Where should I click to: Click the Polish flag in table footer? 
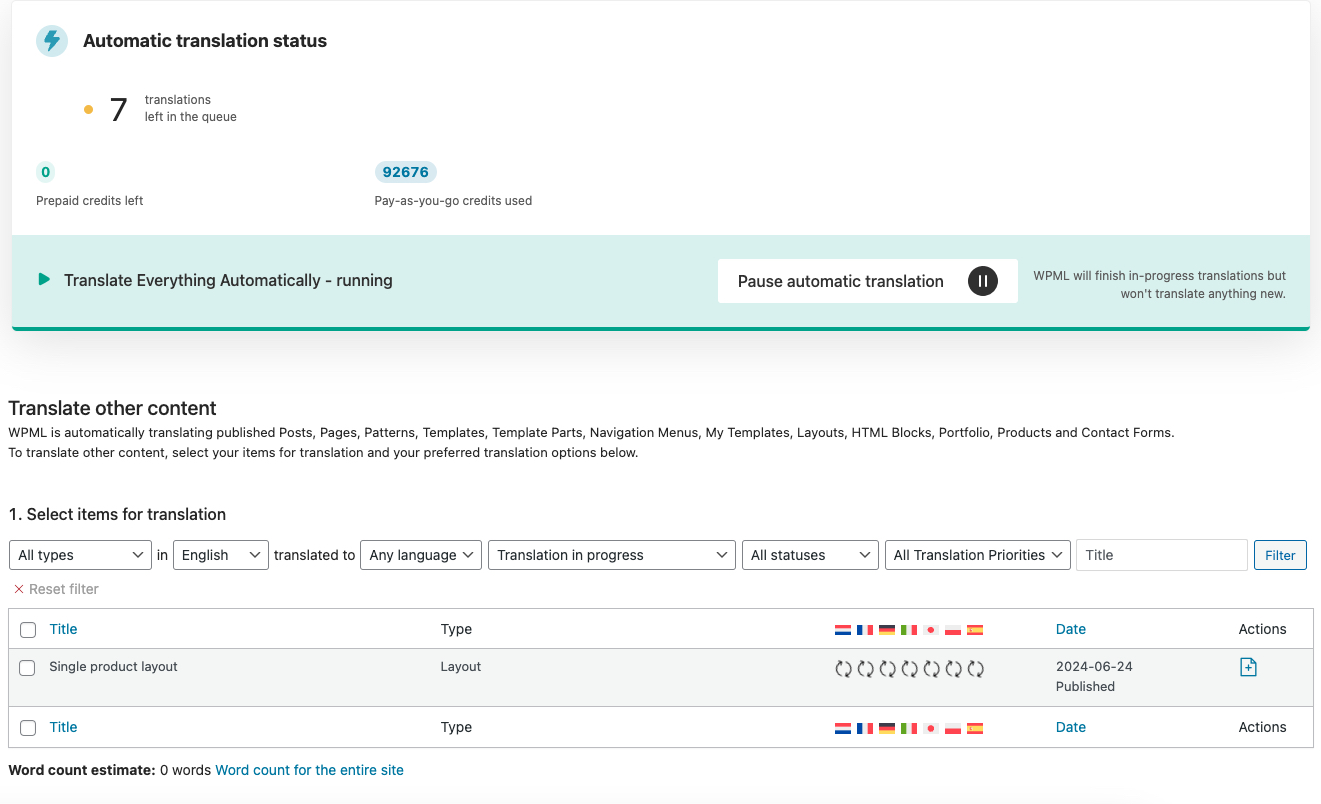[953, 728]
